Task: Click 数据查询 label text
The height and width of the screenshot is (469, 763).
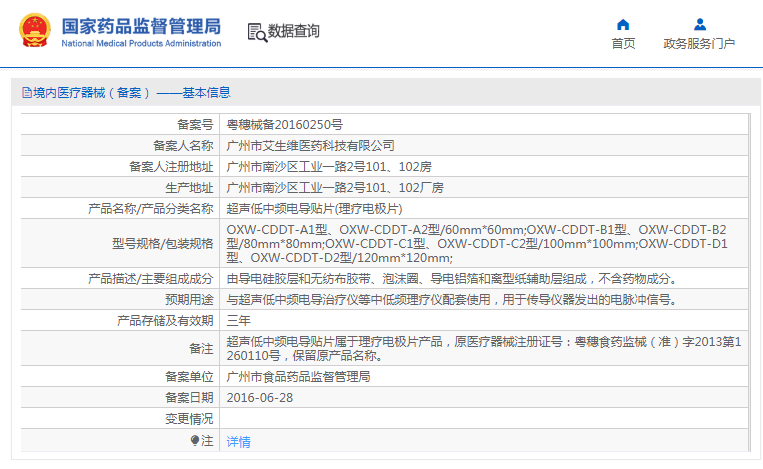Action: [x=293, y=31]
